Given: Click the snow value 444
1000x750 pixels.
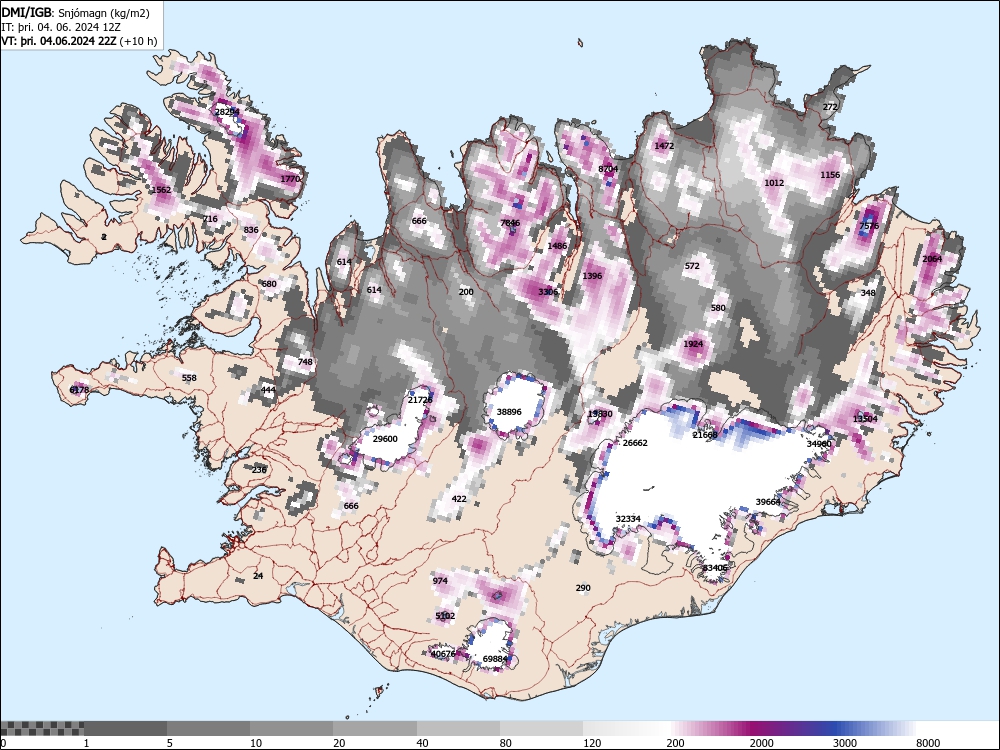Looking at the screenshot, I should (268, 390).
